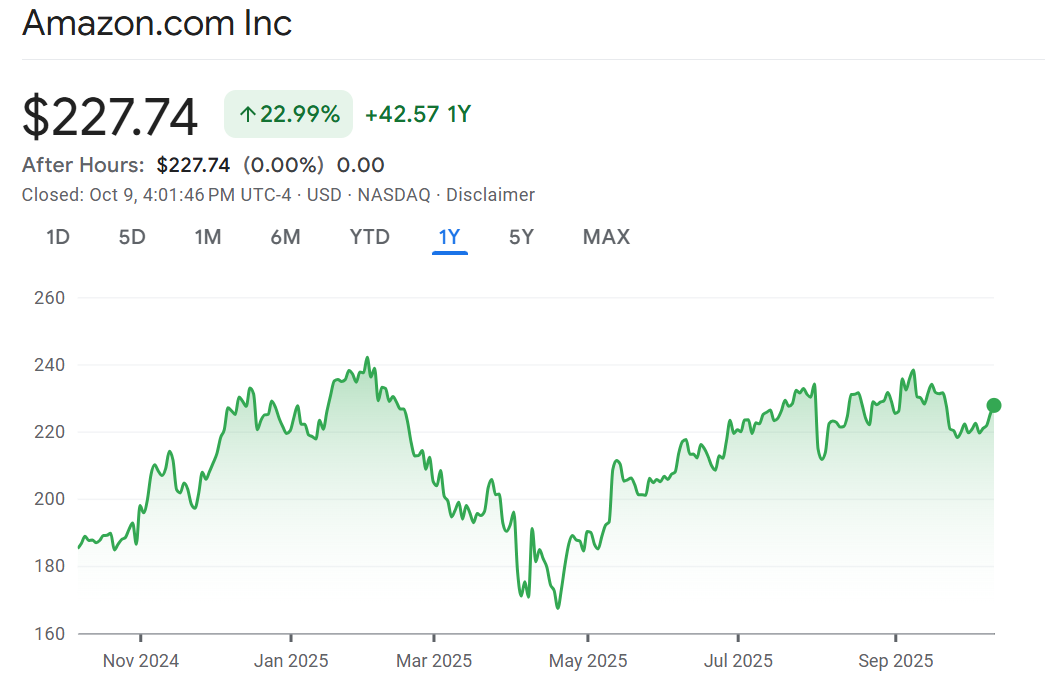Show the MAX history range
The image size is (1045, 690).
coord(606,237)
